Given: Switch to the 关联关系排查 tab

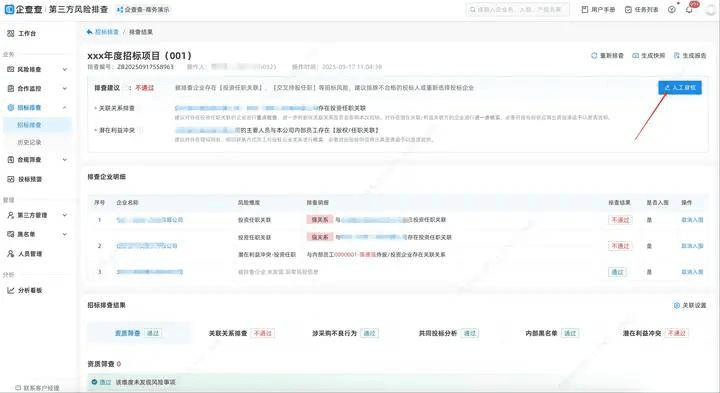Looking at the screenshot, I should [242, 333].
